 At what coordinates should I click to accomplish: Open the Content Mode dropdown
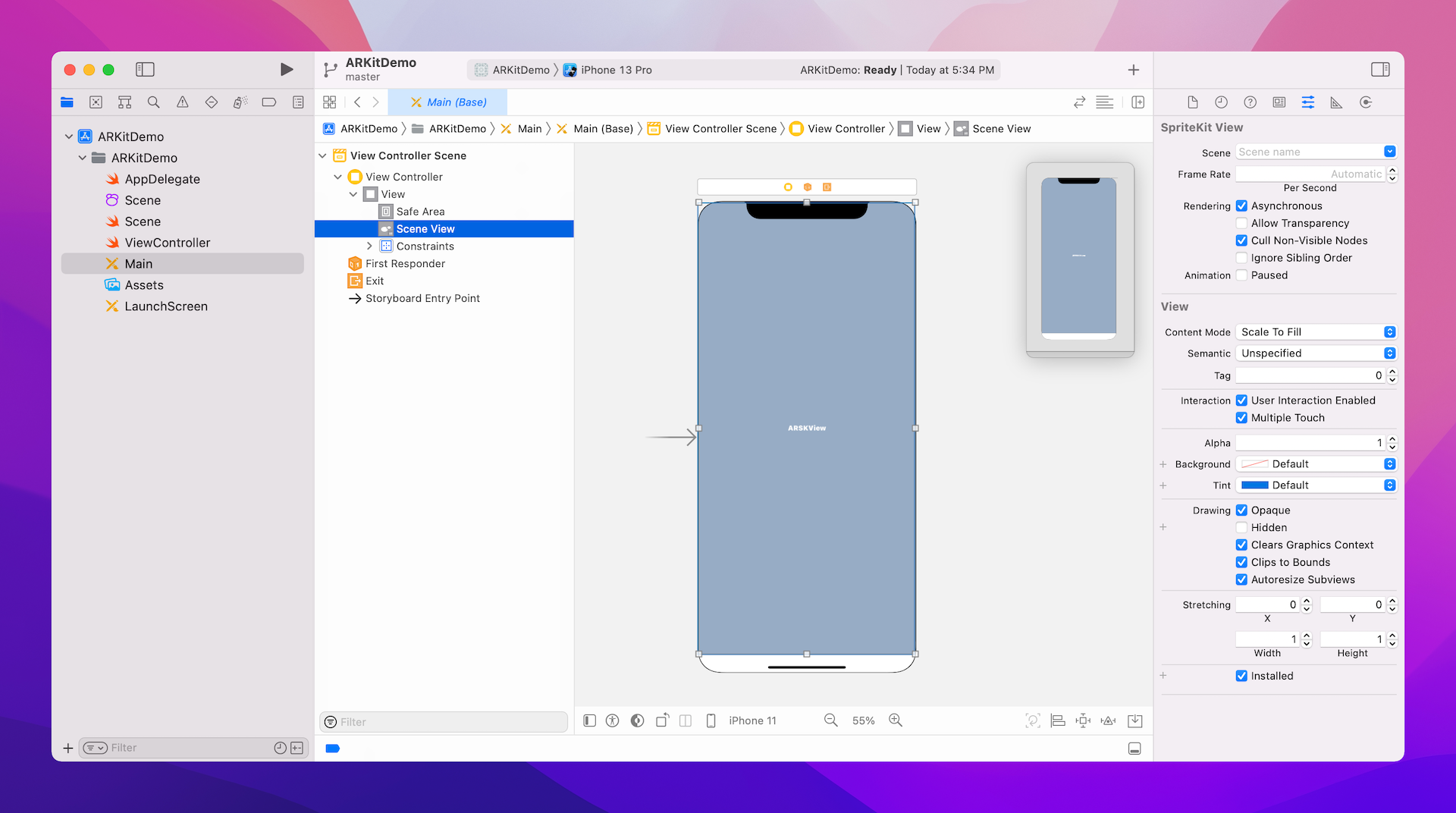[1316, 332]
